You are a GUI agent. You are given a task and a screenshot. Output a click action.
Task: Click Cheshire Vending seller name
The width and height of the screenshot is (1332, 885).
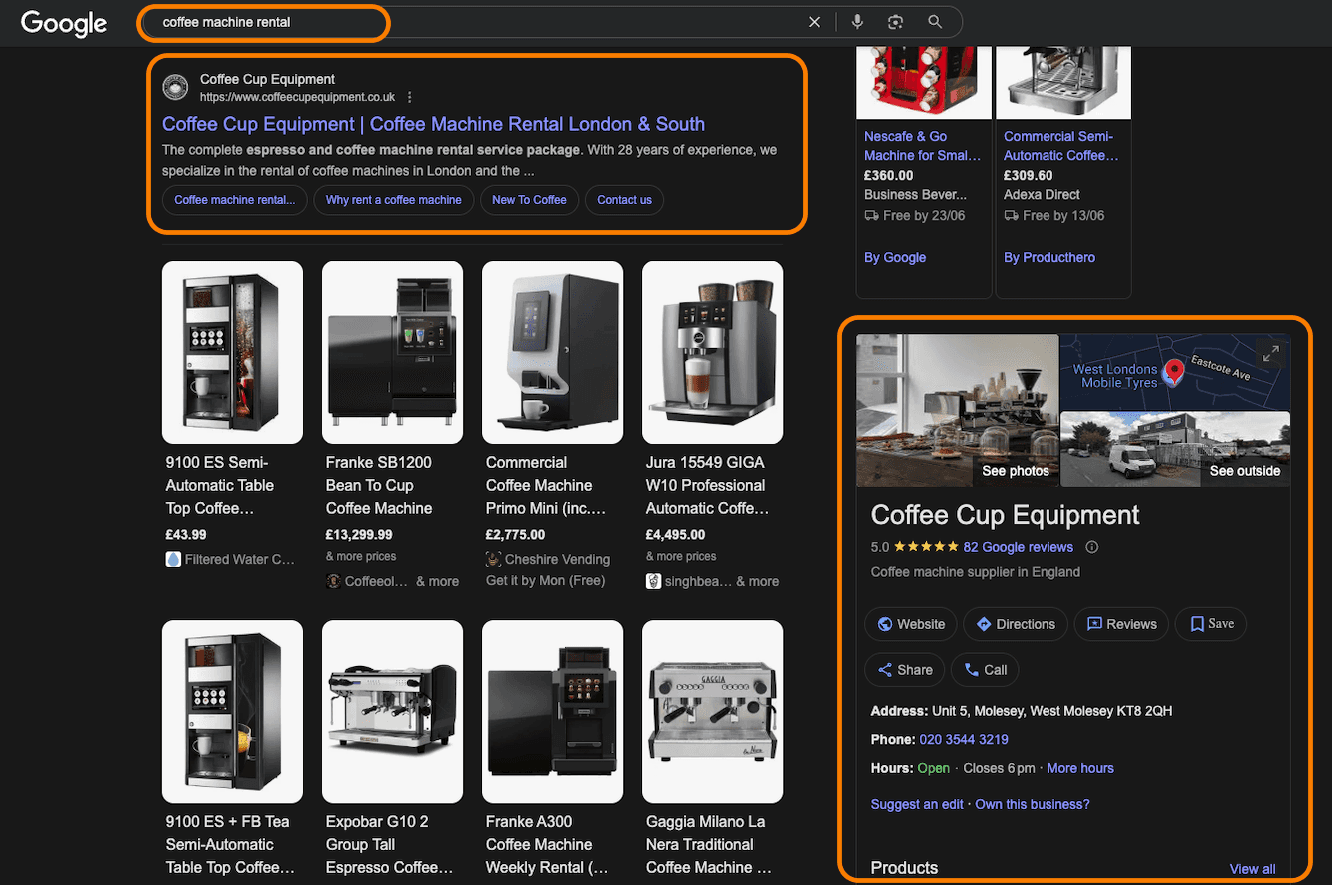pos(557,560)
